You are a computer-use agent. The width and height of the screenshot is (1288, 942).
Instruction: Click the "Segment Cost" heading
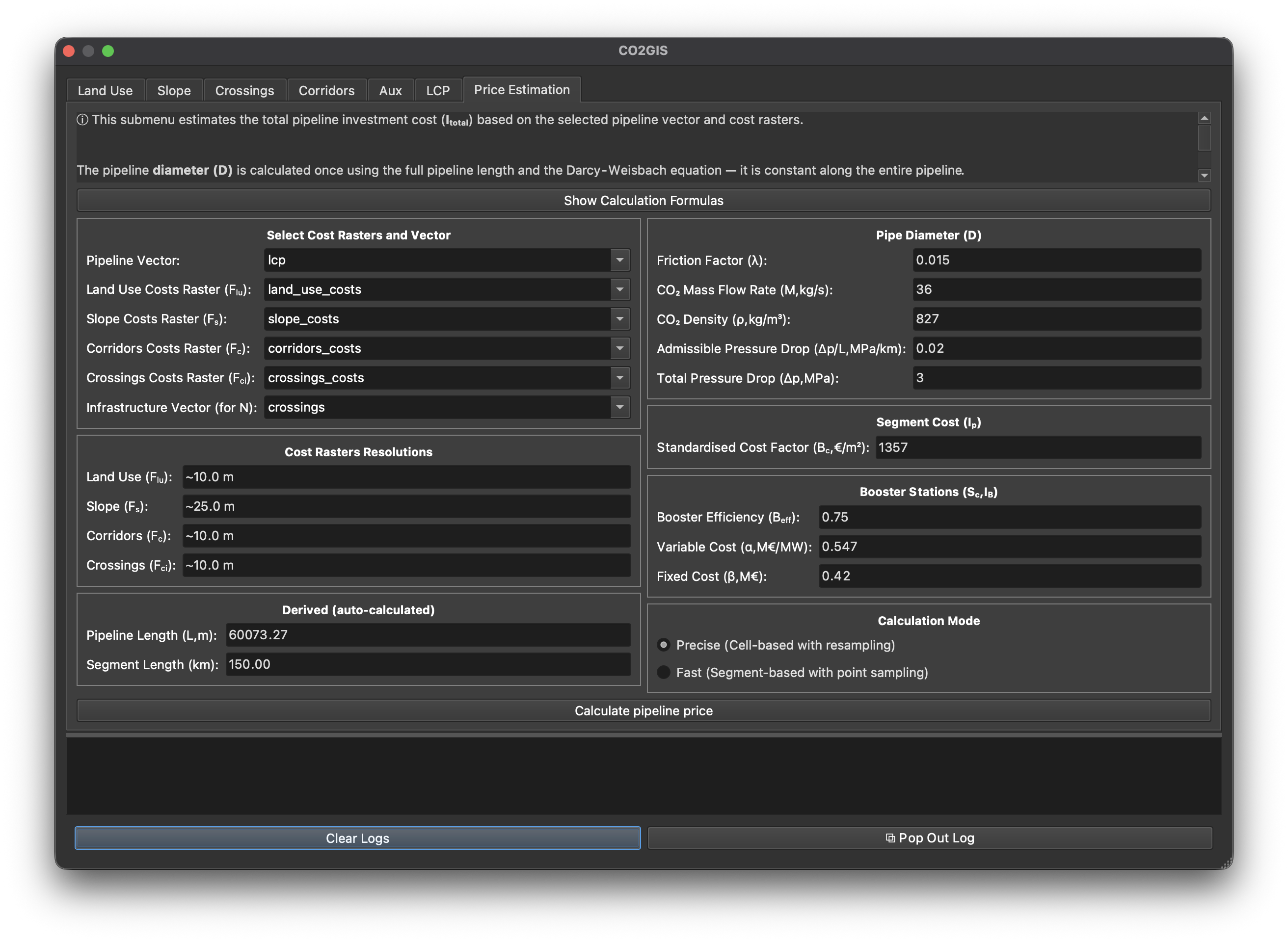point(928,422)
